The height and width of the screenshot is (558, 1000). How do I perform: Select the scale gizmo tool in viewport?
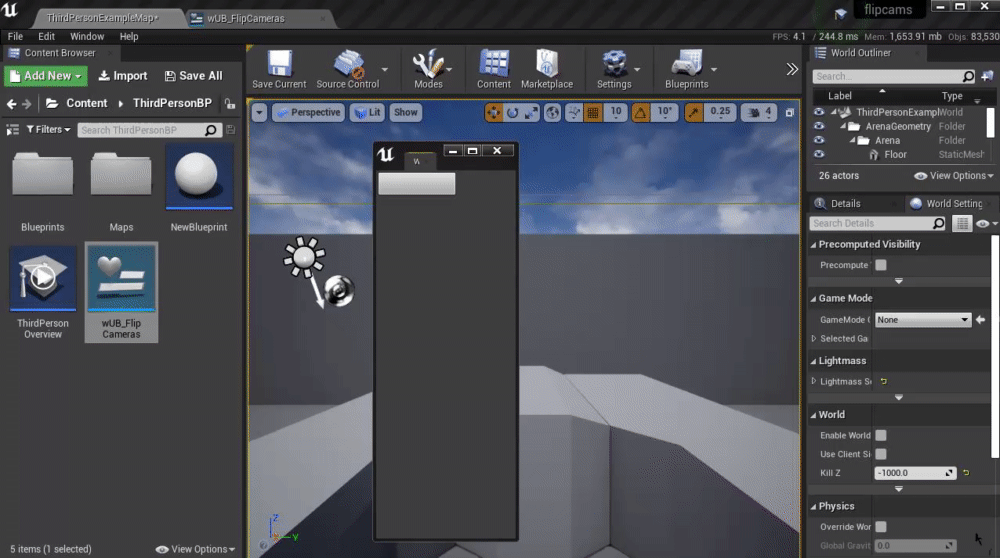coord(531,113)
